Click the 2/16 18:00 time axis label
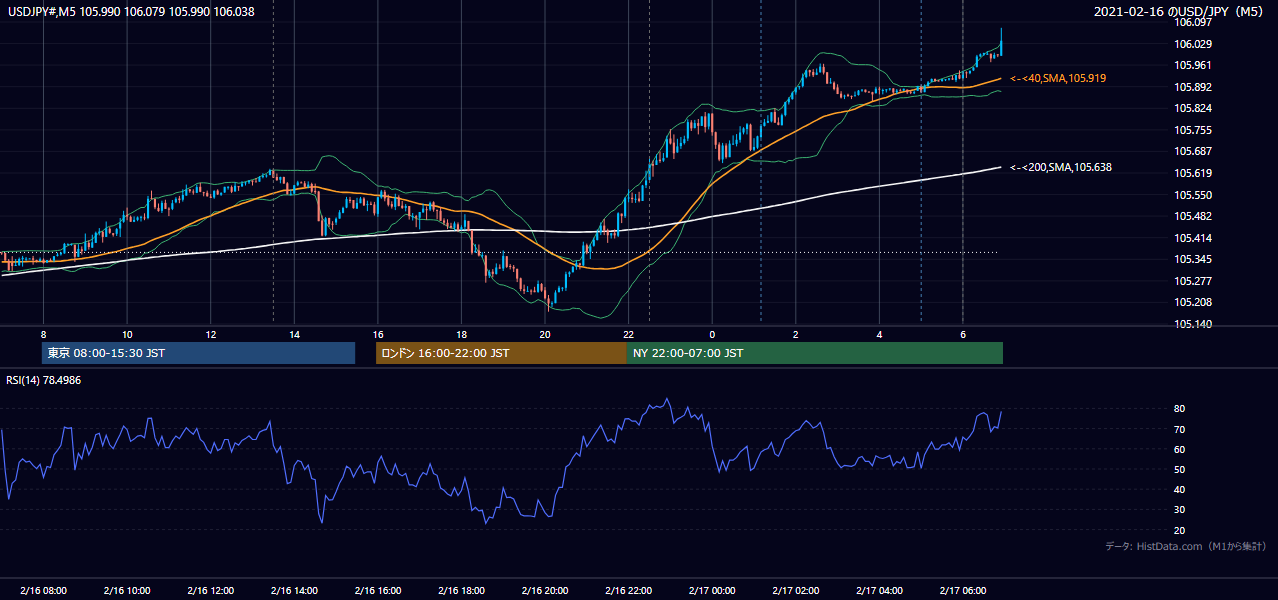Image resolution: width=1278 pixels, height=600 pixels. tap(461, 591)
